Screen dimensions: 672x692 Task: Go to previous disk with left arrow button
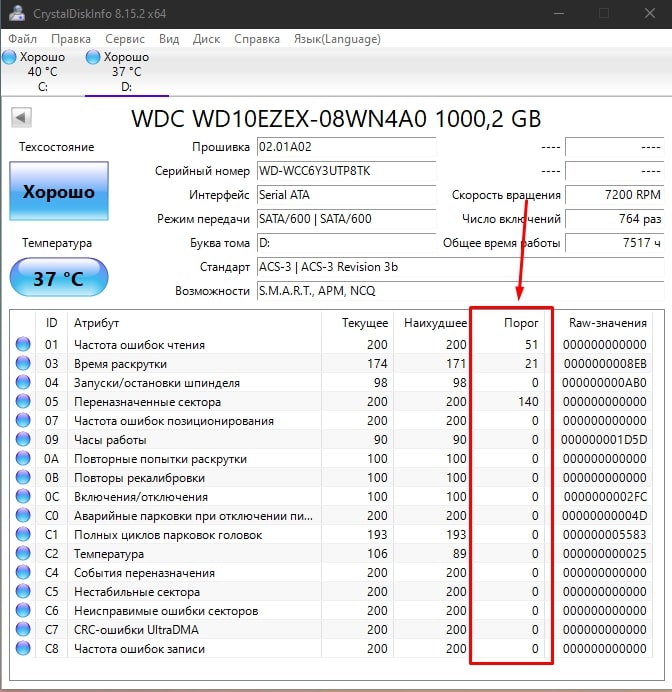21,117
